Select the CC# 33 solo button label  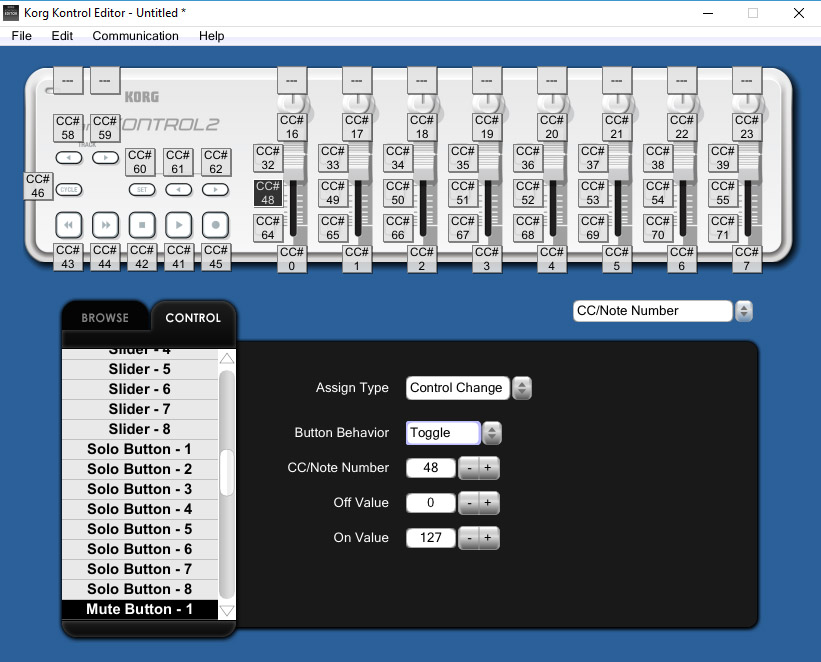click(x=332, y=158)
